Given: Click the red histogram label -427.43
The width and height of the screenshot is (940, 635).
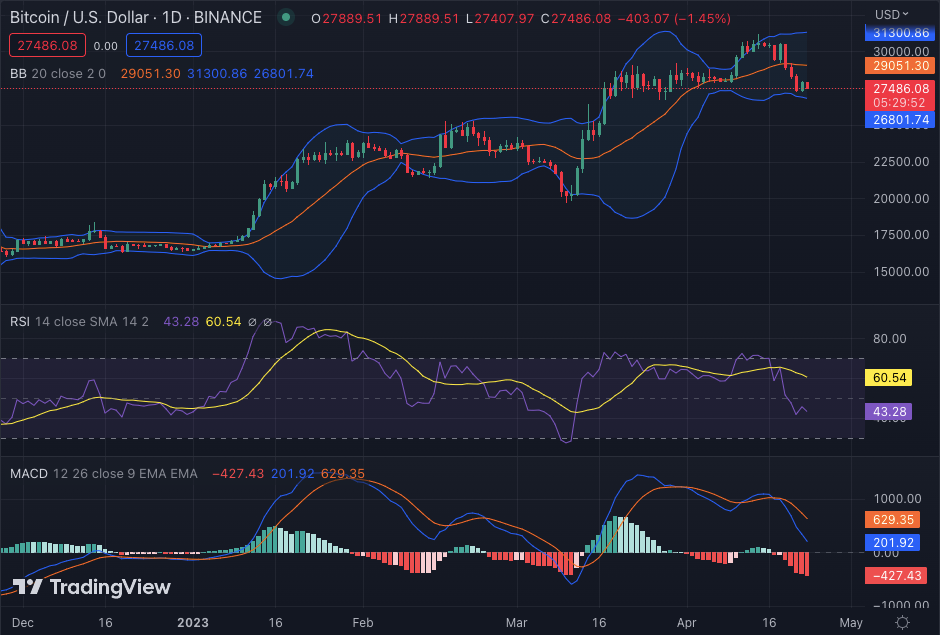Looking at the screenshot, I should click(896, 576).
